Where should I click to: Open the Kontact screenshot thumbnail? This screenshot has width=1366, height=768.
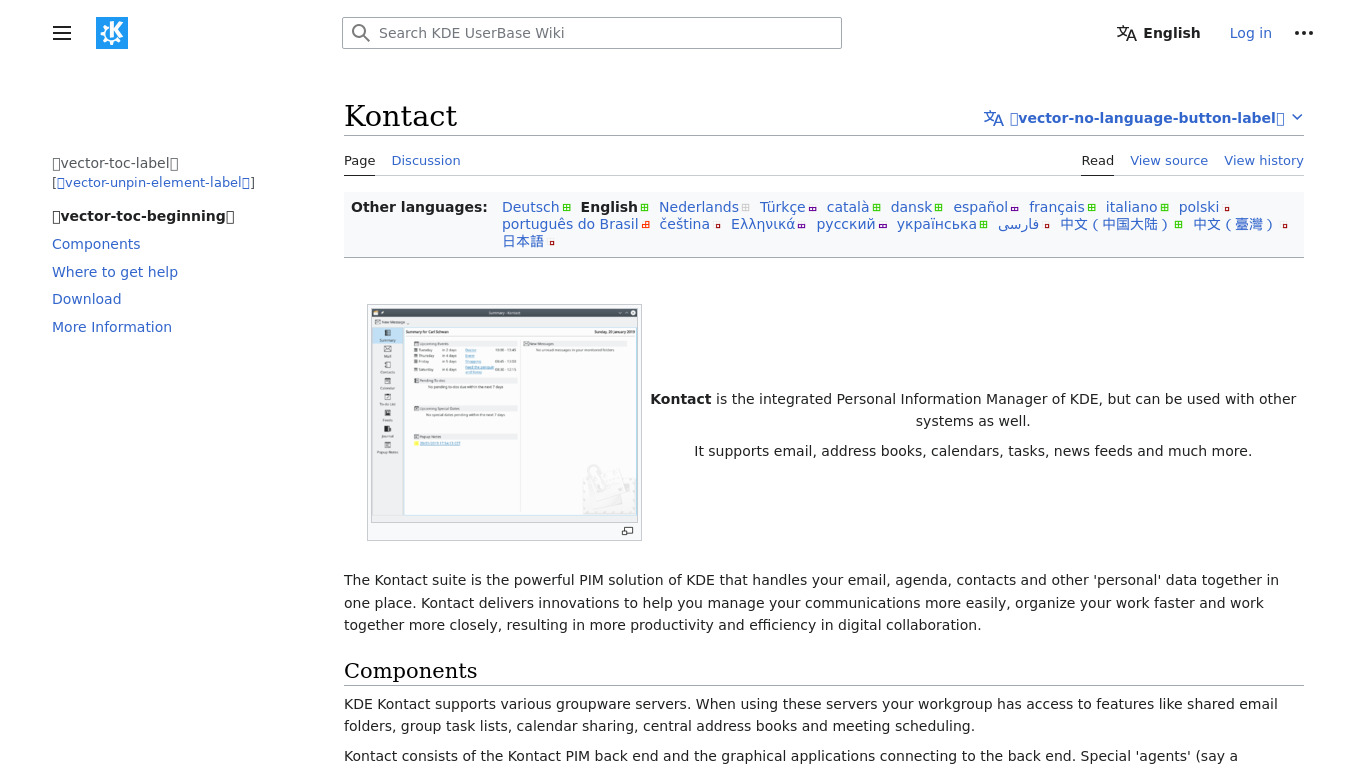pyautogui.click(x=504, y=414)
